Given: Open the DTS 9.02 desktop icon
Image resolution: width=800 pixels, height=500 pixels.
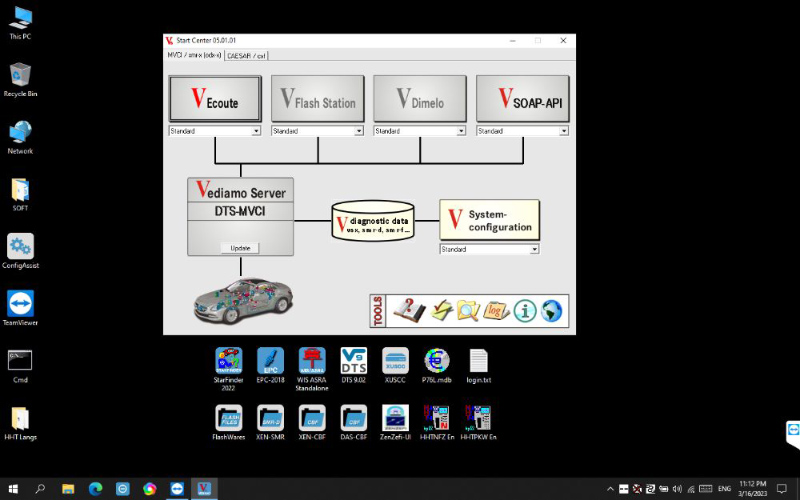Looking at the screenshot, I should coord(354,361).
